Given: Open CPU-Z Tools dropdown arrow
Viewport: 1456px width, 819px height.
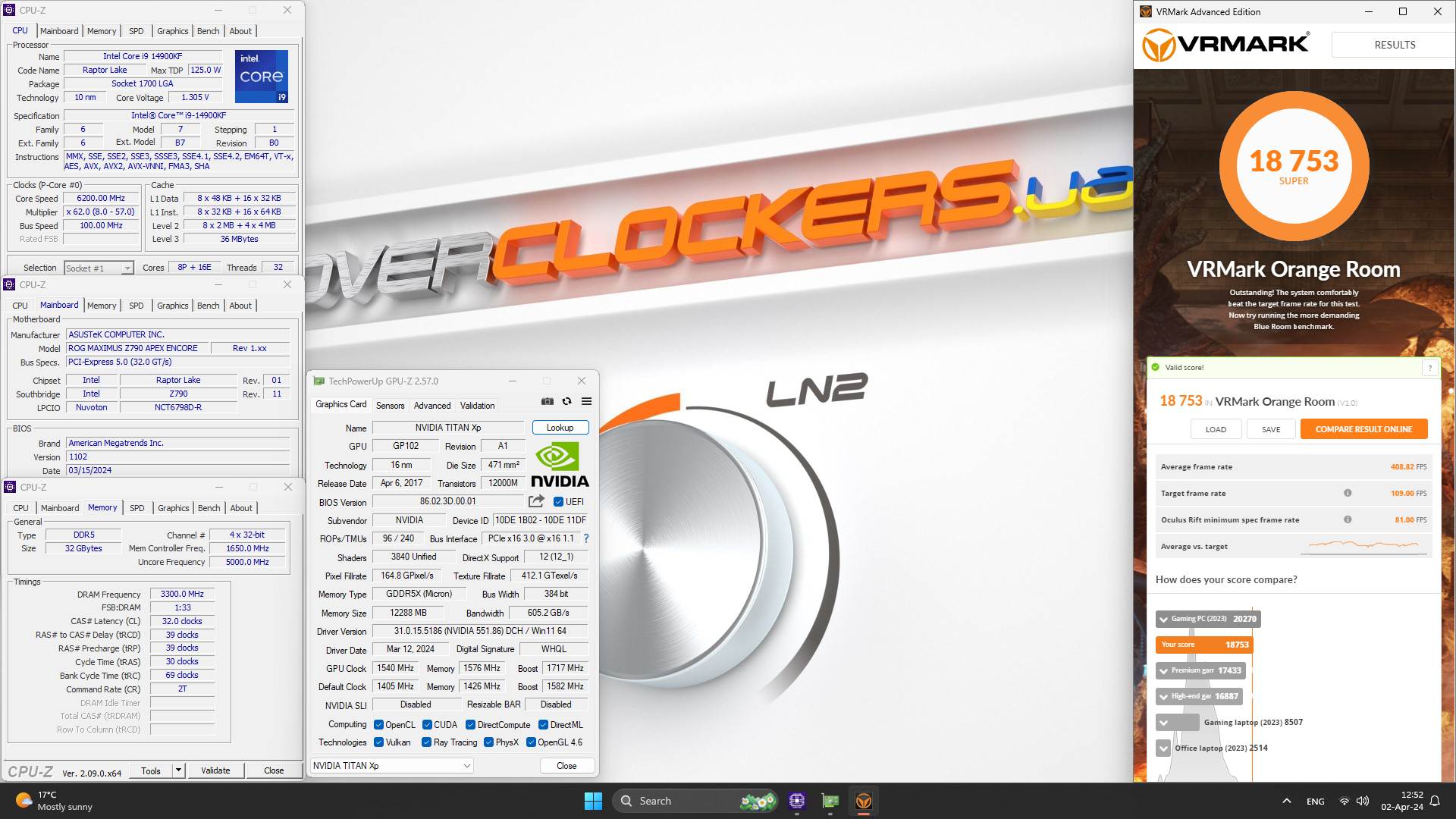Looking at the screenshot, I should click(179, 770).
